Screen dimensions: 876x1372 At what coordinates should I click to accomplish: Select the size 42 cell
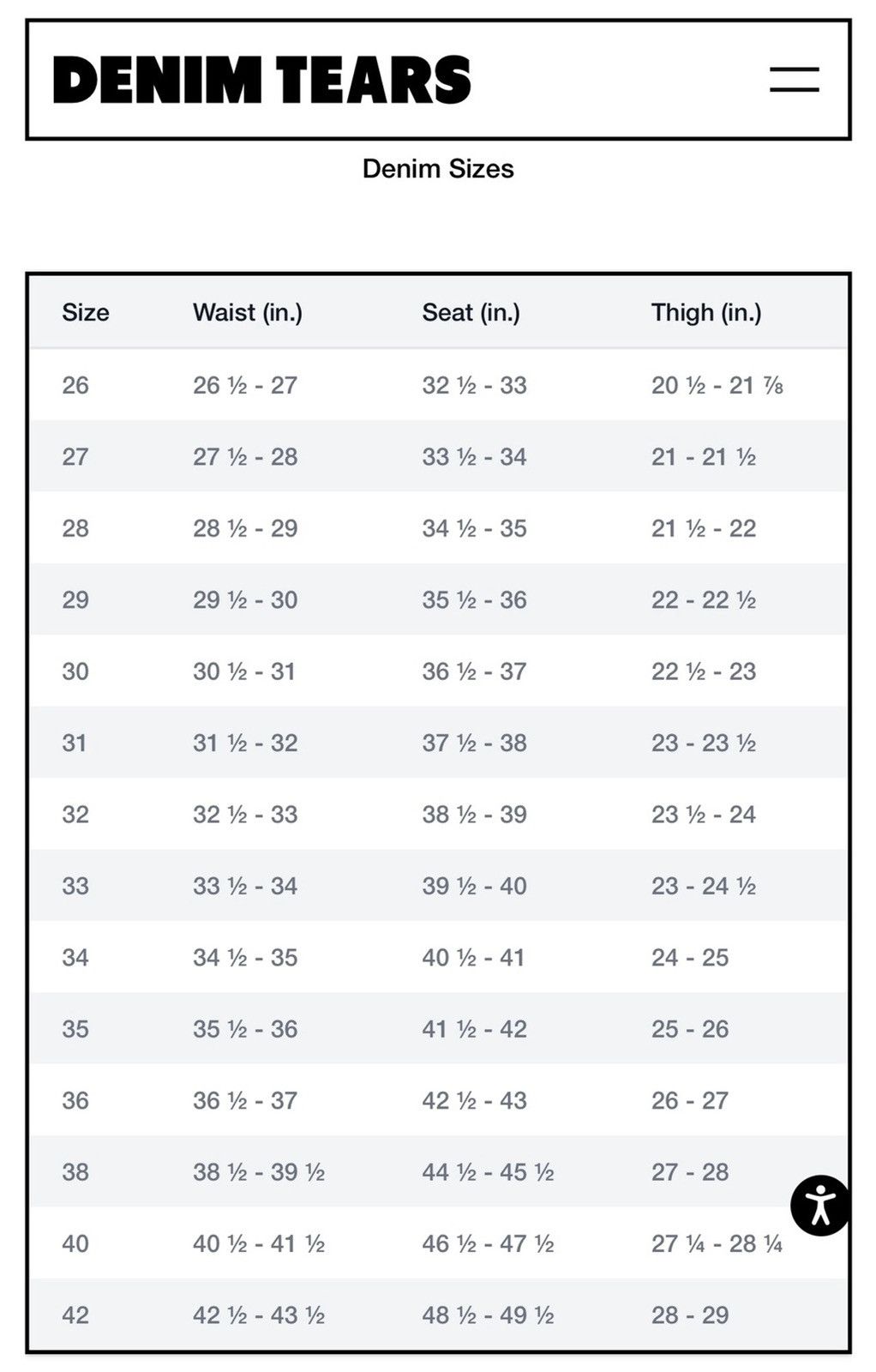pyautogui.click(x=75, y=1315)
